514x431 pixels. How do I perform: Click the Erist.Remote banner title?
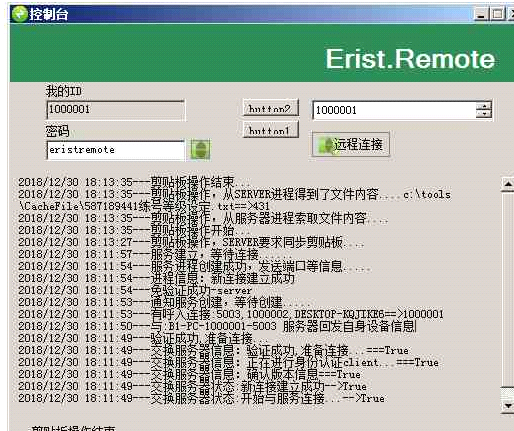pyautogui.click(x=410, y=59)
